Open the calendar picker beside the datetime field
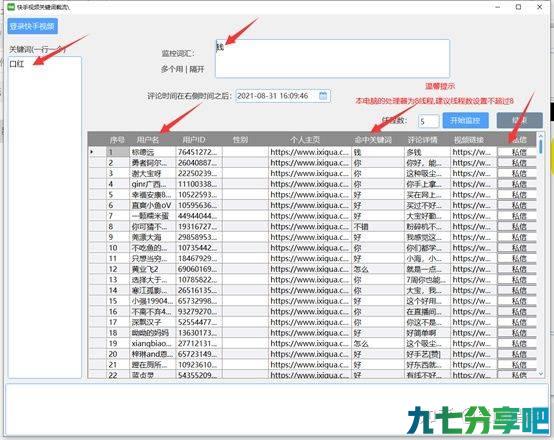 point(323,96)
